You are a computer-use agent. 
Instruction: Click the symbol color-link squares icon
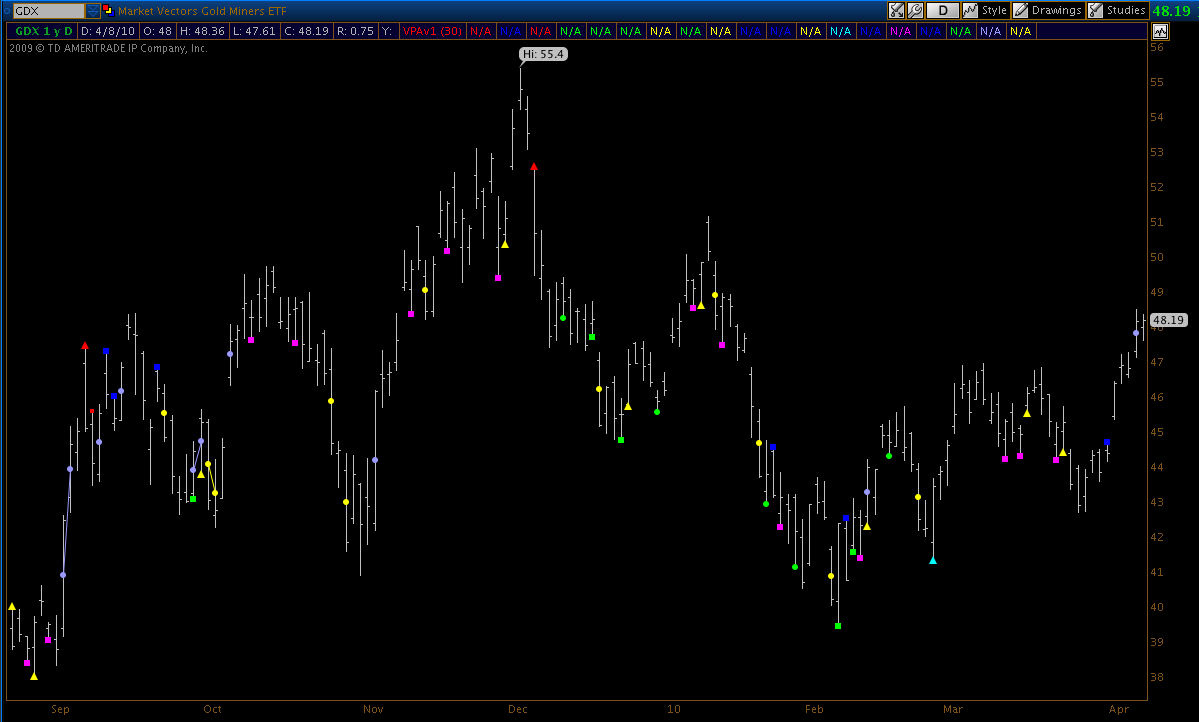pyautogui.click(x=108, y=10)
